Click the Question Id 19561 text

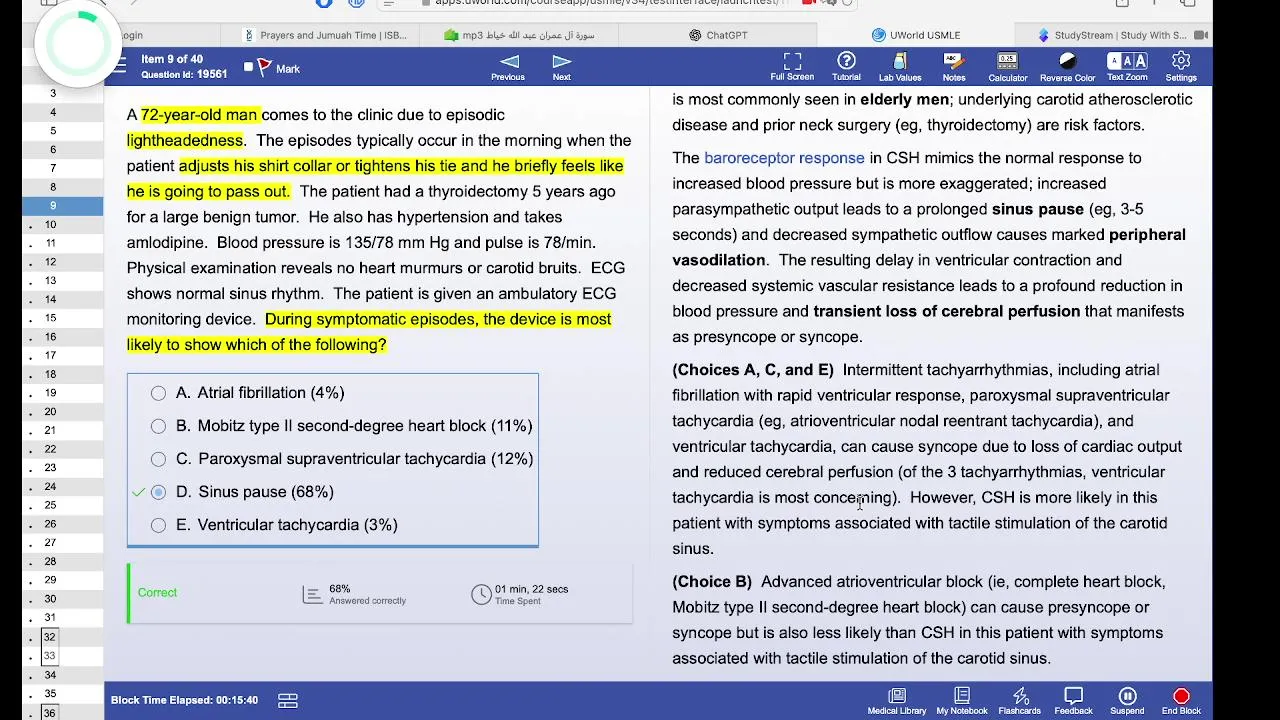coord(184,75)
